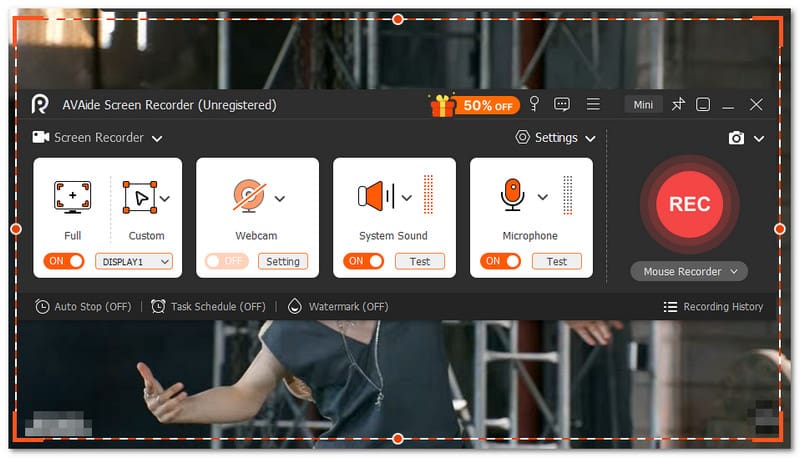The height and width of the screenshot is (458, 800).
Task: Expand the Webcam source dropdown
Action: (x=280, y=198)
